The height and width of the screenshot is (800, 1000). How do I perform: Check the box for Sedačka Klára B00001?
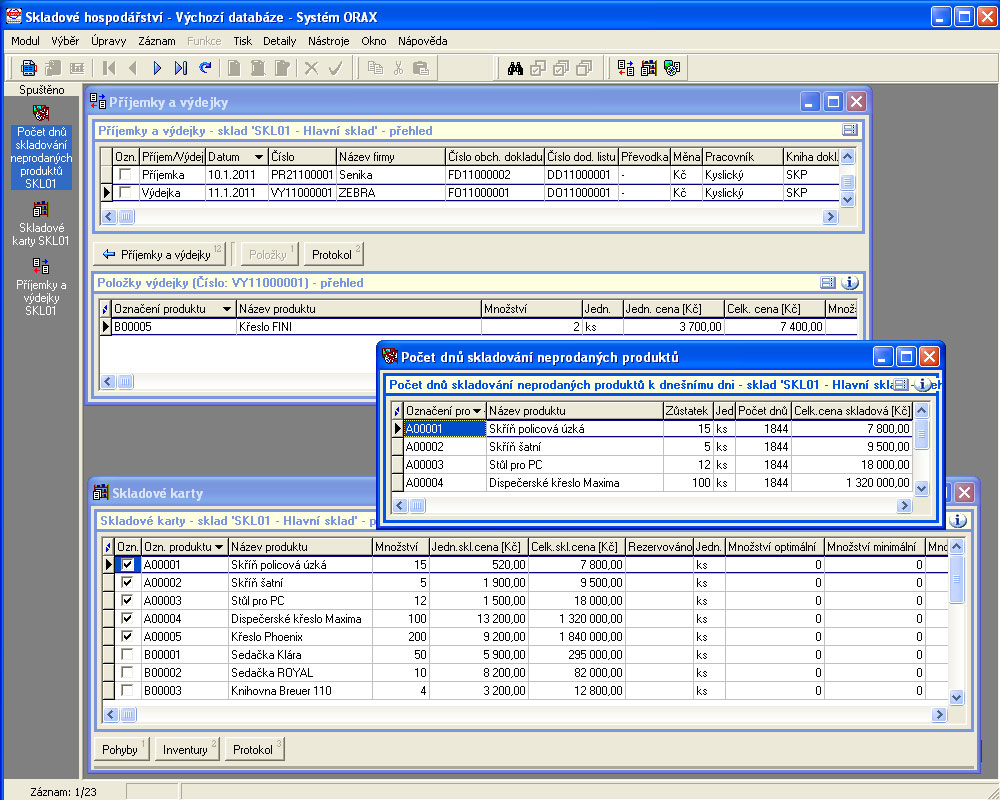(x=126, y=654)
